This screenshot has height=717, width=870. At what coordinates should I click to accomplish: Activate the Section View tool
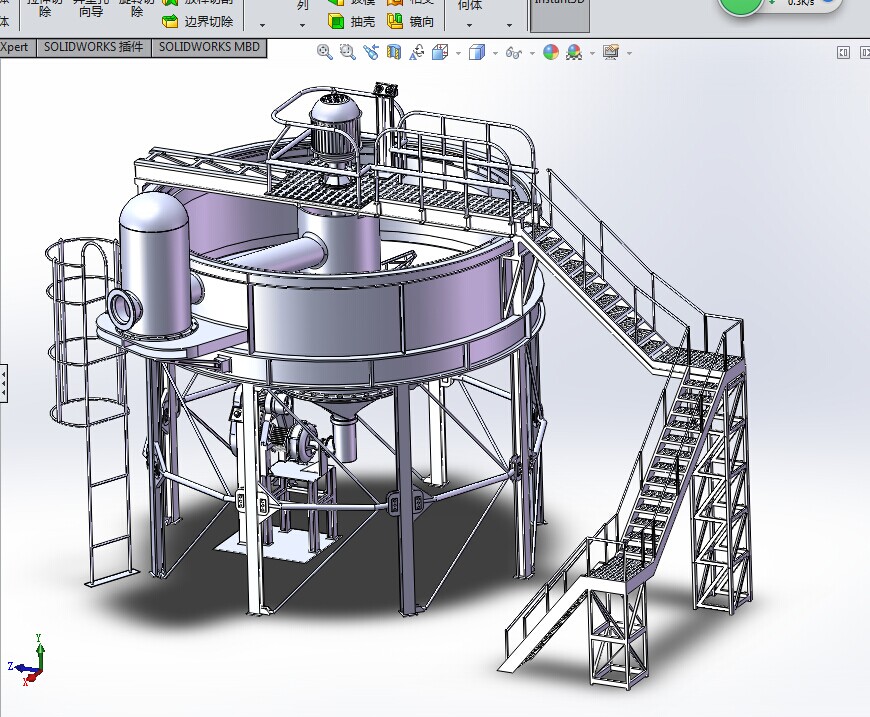click(x=394, y=52)
